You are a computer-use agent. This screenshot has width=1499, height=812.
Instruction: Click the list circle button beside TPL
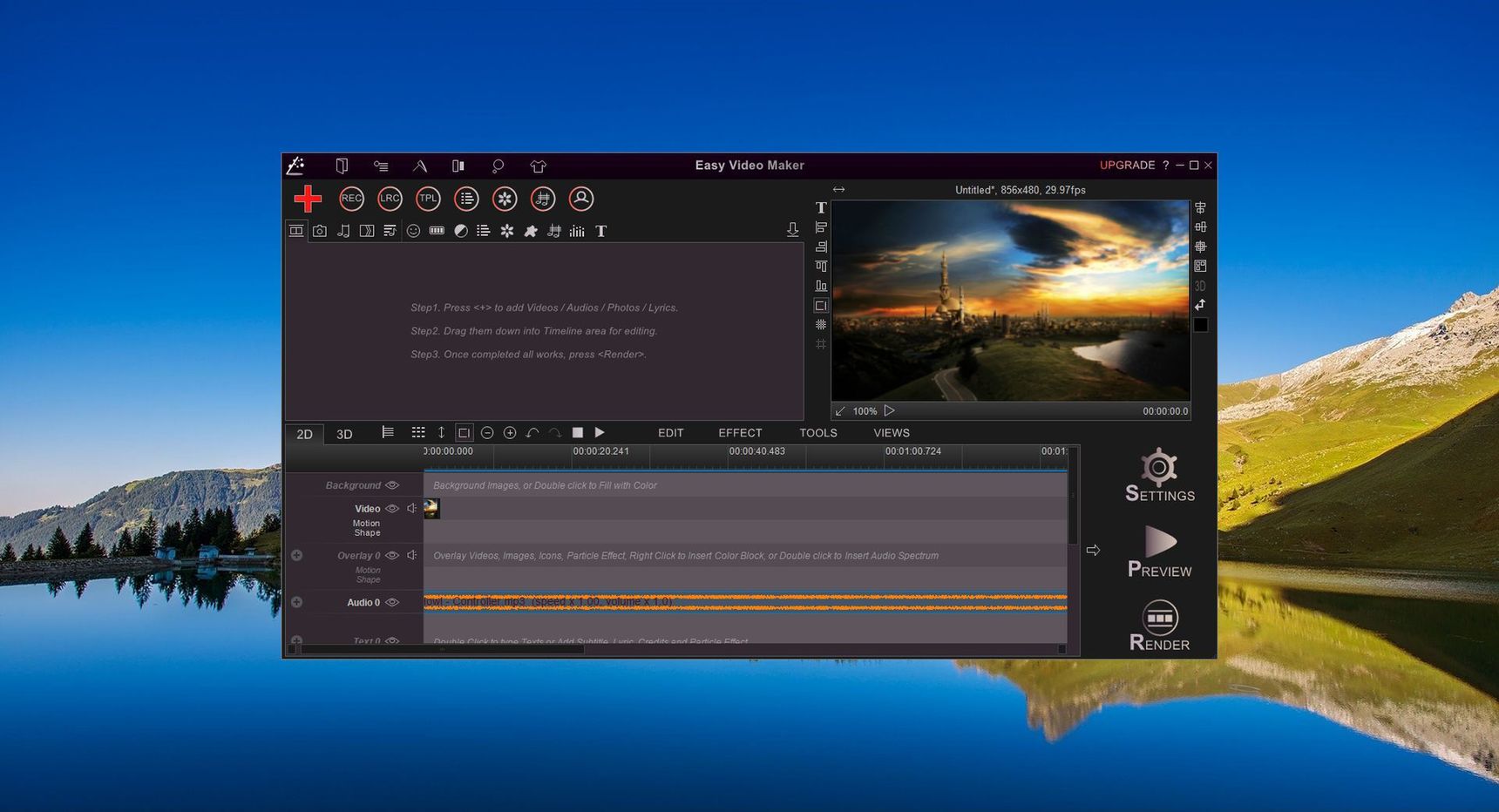click(466, 199)
